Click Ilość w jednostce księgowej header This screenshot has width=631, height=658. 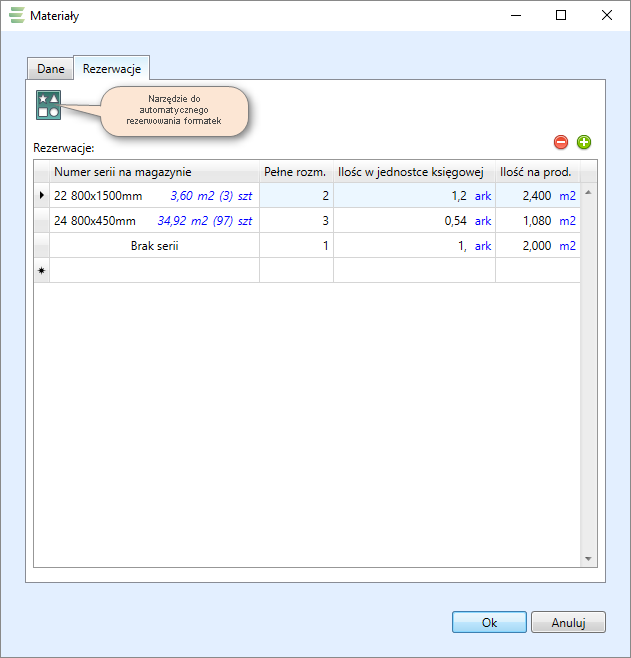413,171
